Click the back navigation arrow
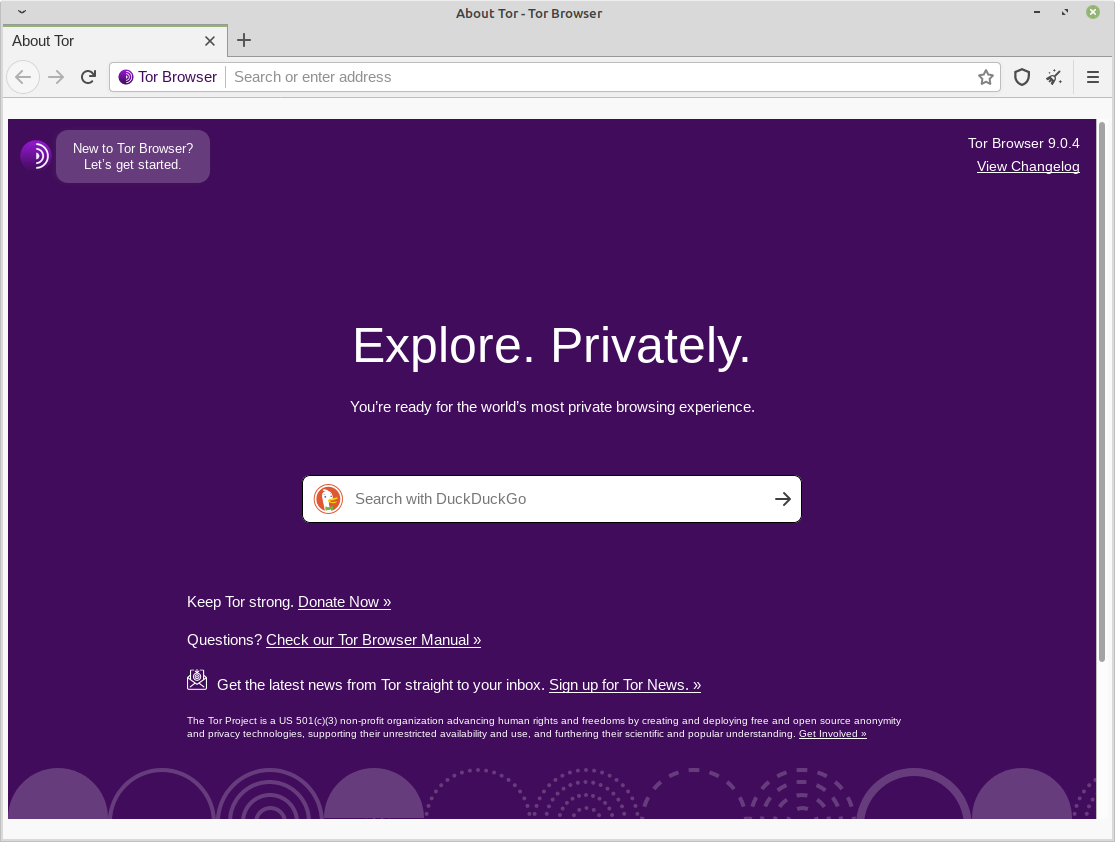 coord(23,77)
